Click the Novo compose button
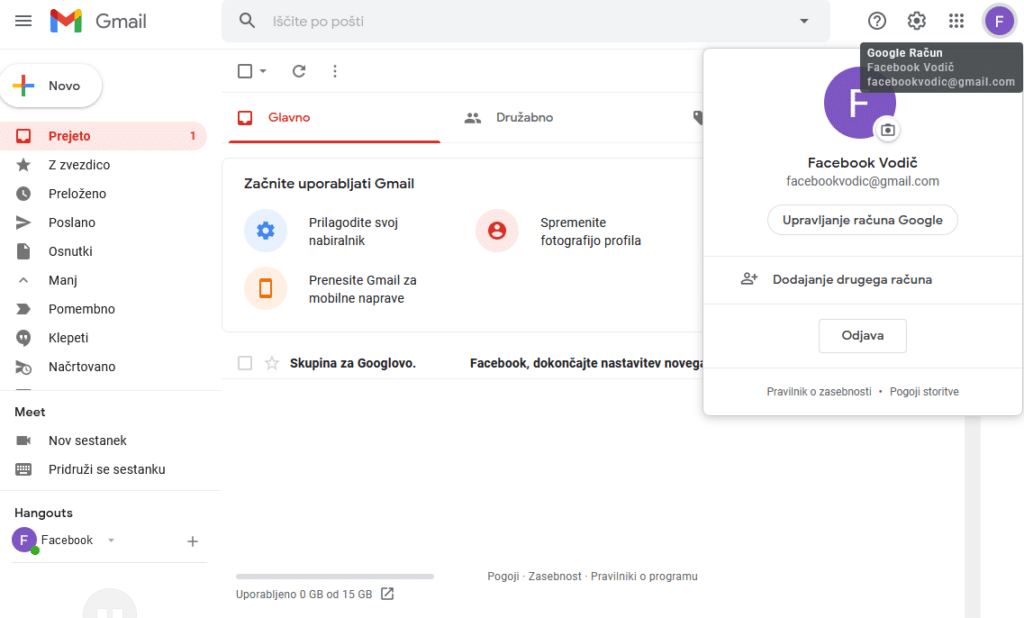The image size is (1024, 618). pos(51,86)
